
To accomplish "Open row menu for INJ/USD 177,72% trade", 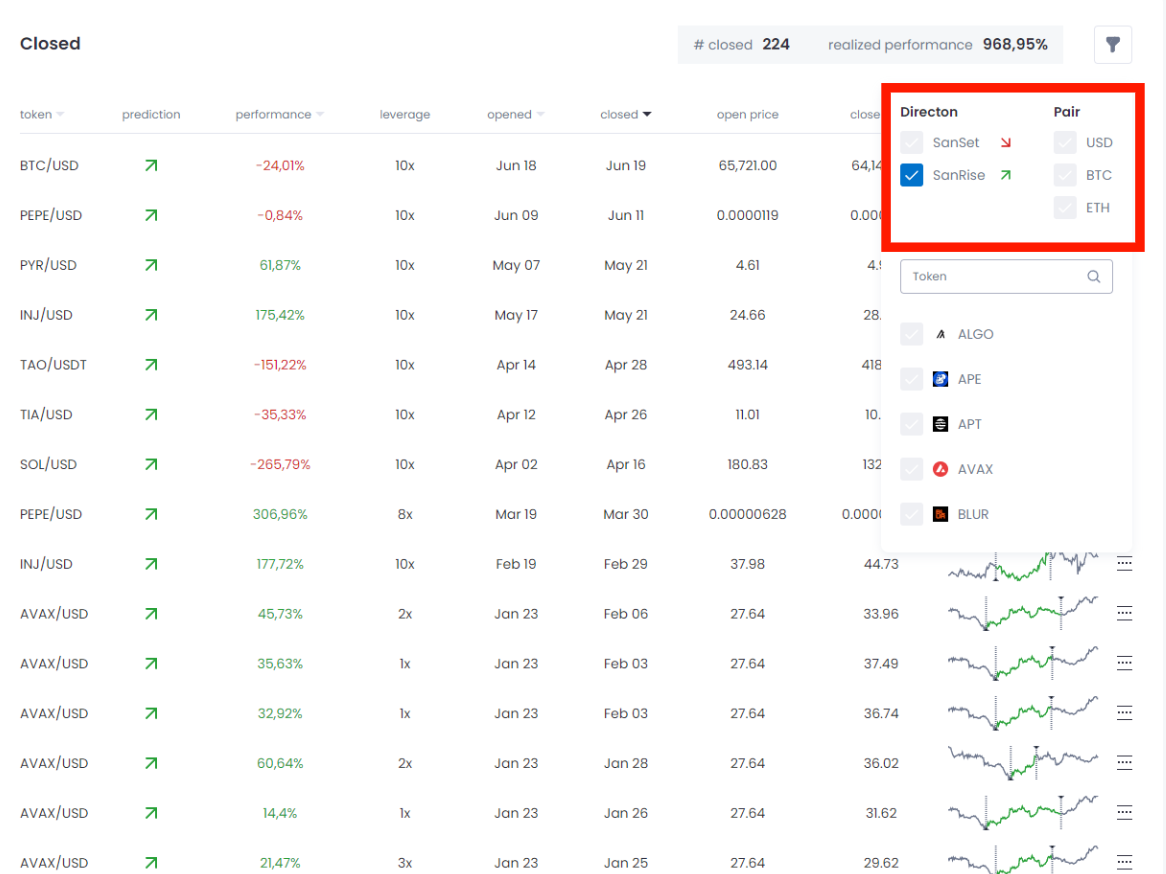I will (x=1124, y=564).
